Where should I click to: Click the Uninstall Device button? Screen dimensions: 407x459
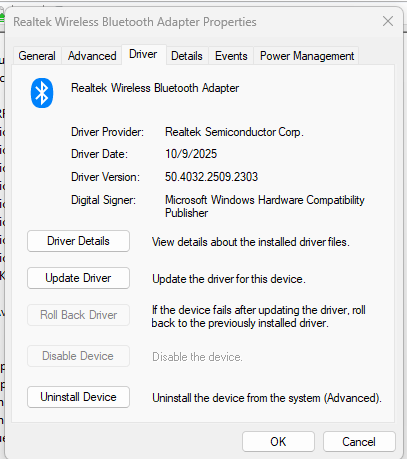click(78, 397)
